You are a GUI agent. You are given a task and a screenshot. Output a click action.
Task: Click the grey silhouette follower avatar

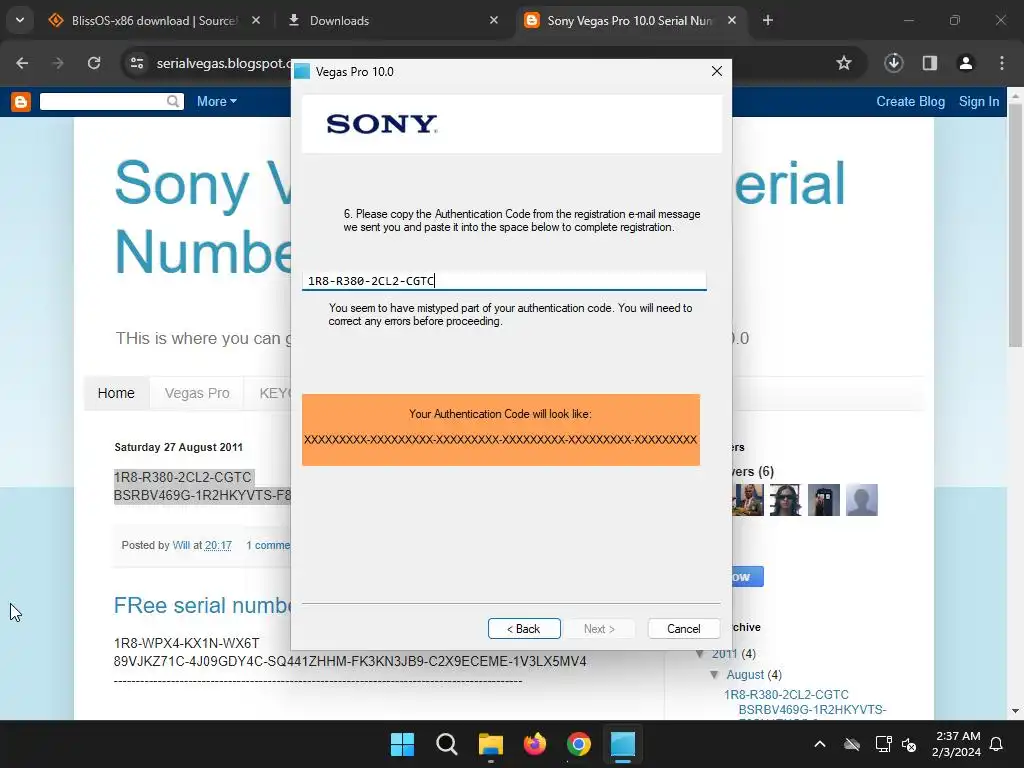(x=862, y=500)
